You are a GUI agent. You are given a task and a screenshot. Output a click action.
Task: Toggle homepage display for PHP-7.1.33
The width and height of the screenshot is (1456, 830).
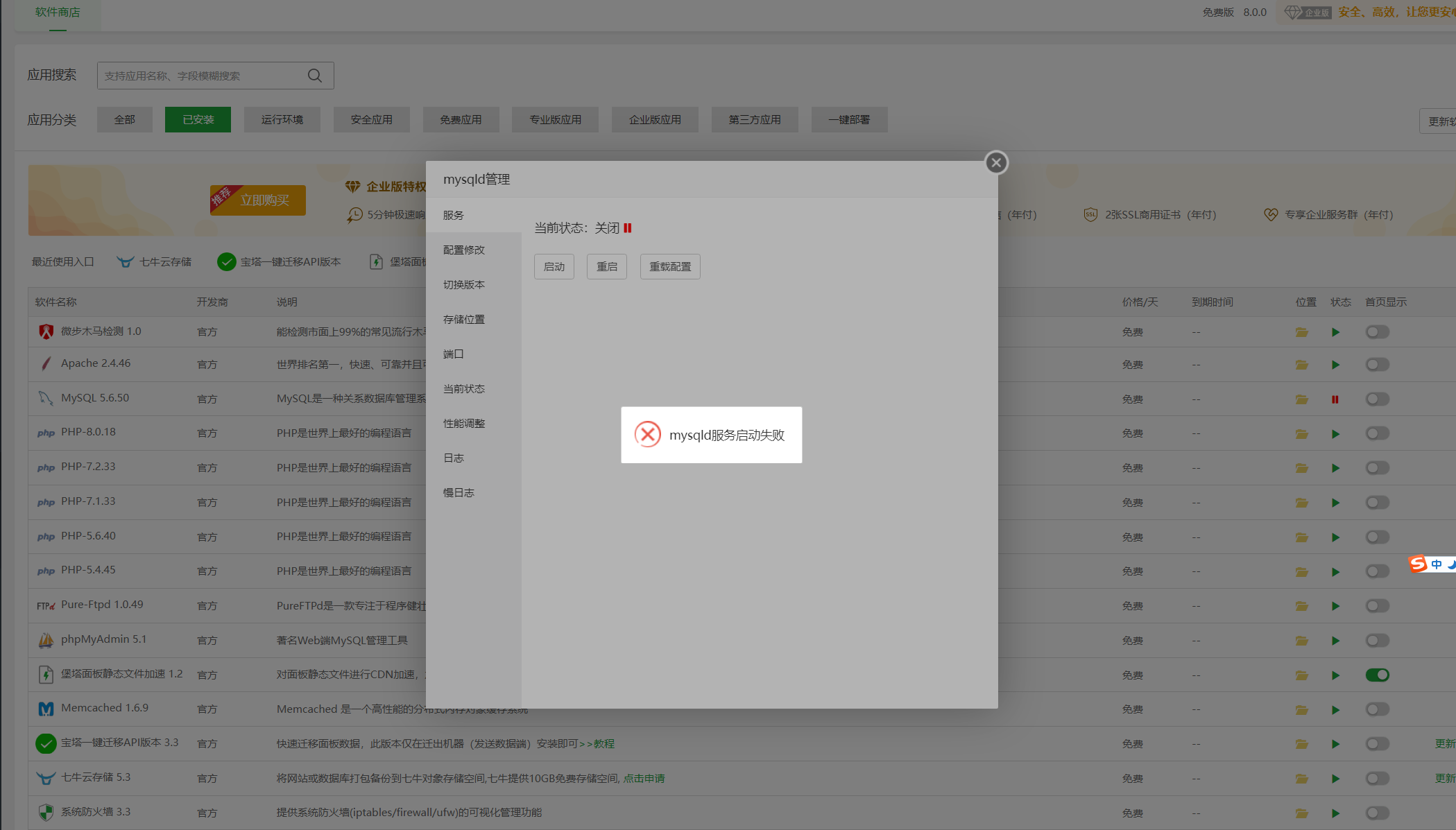(x=1378, y=503)
